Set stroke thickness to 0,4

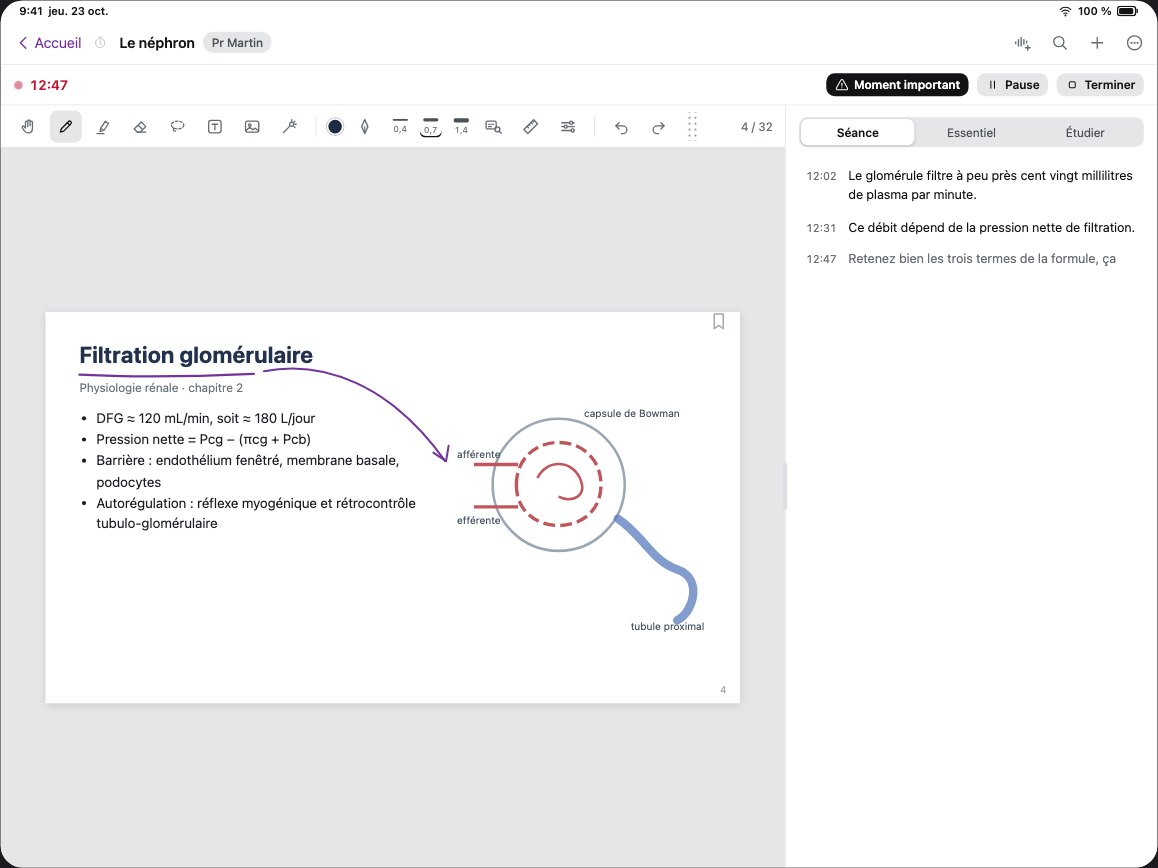[x=400, y=127]
